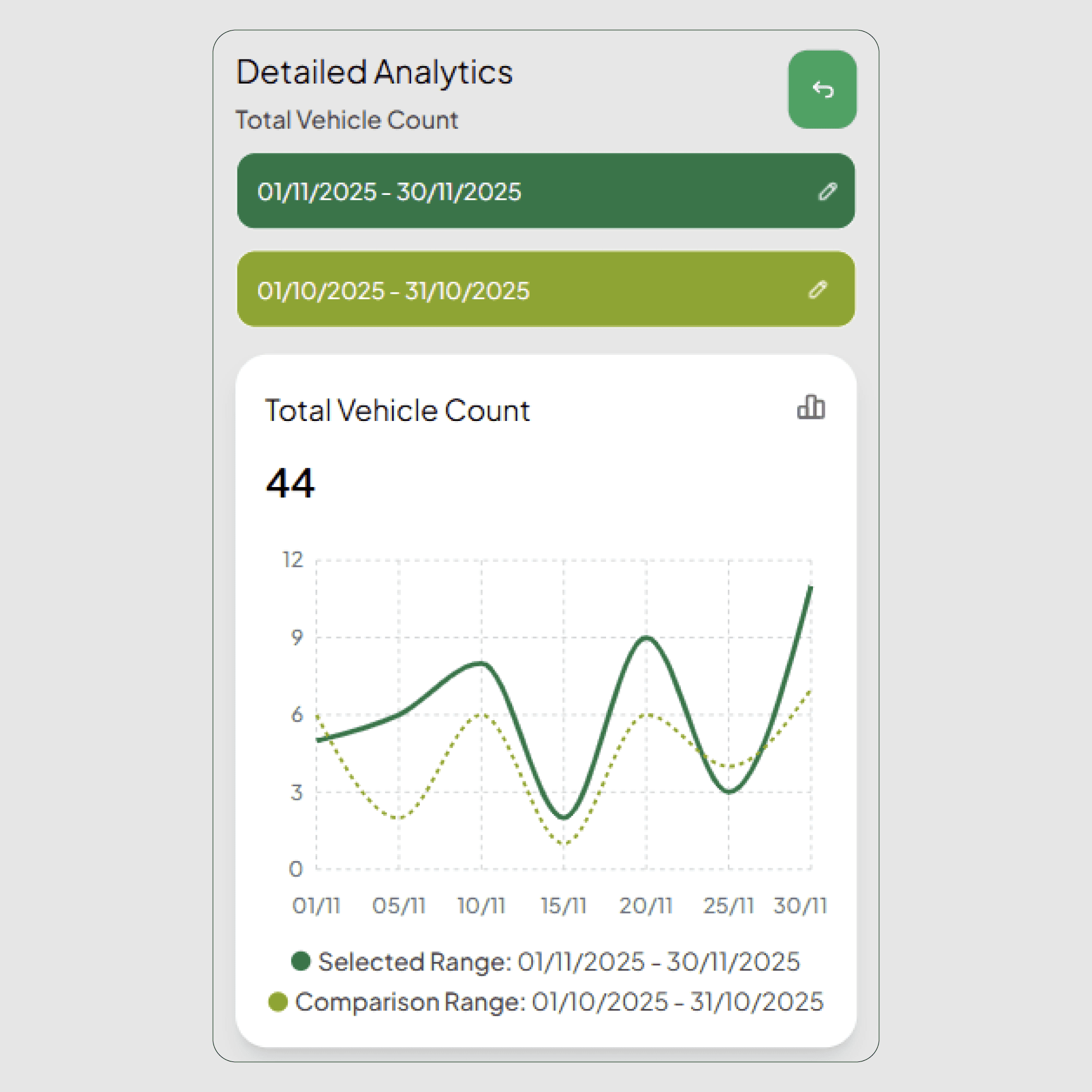Click pencil icon on October comparison range

[817, 290]
